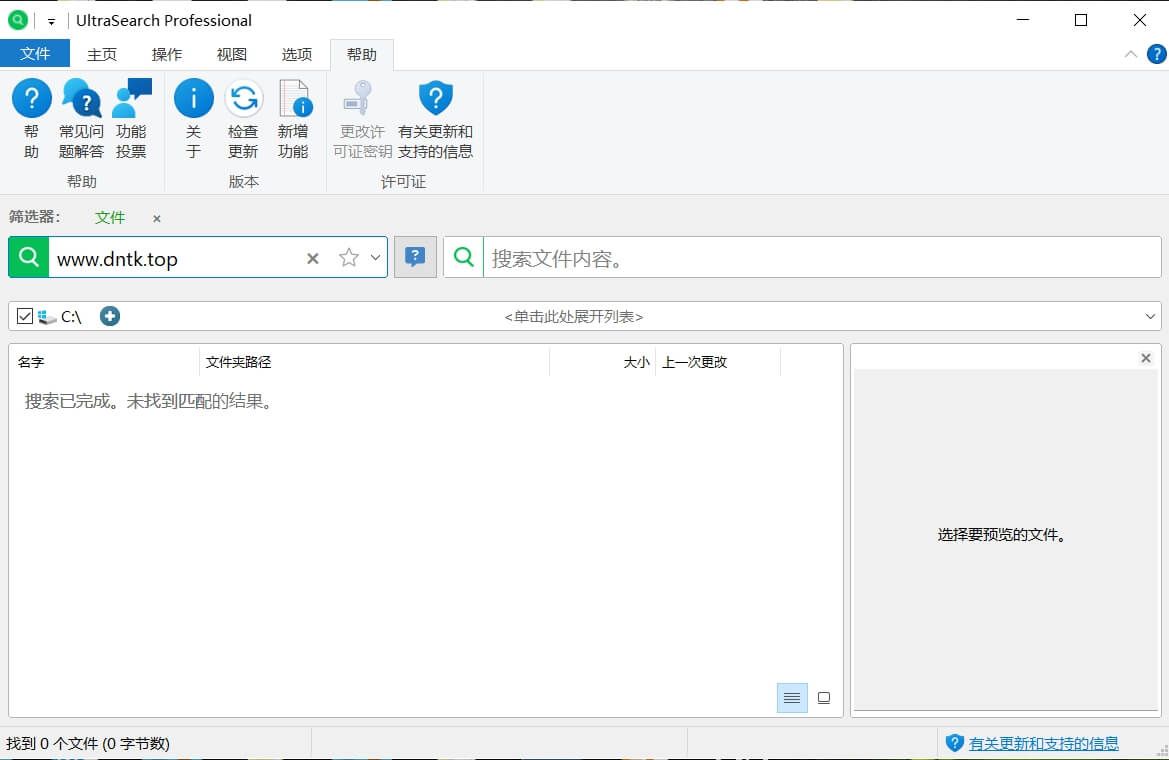Expand the search history dropdown arrow

[x=376, y=257]
